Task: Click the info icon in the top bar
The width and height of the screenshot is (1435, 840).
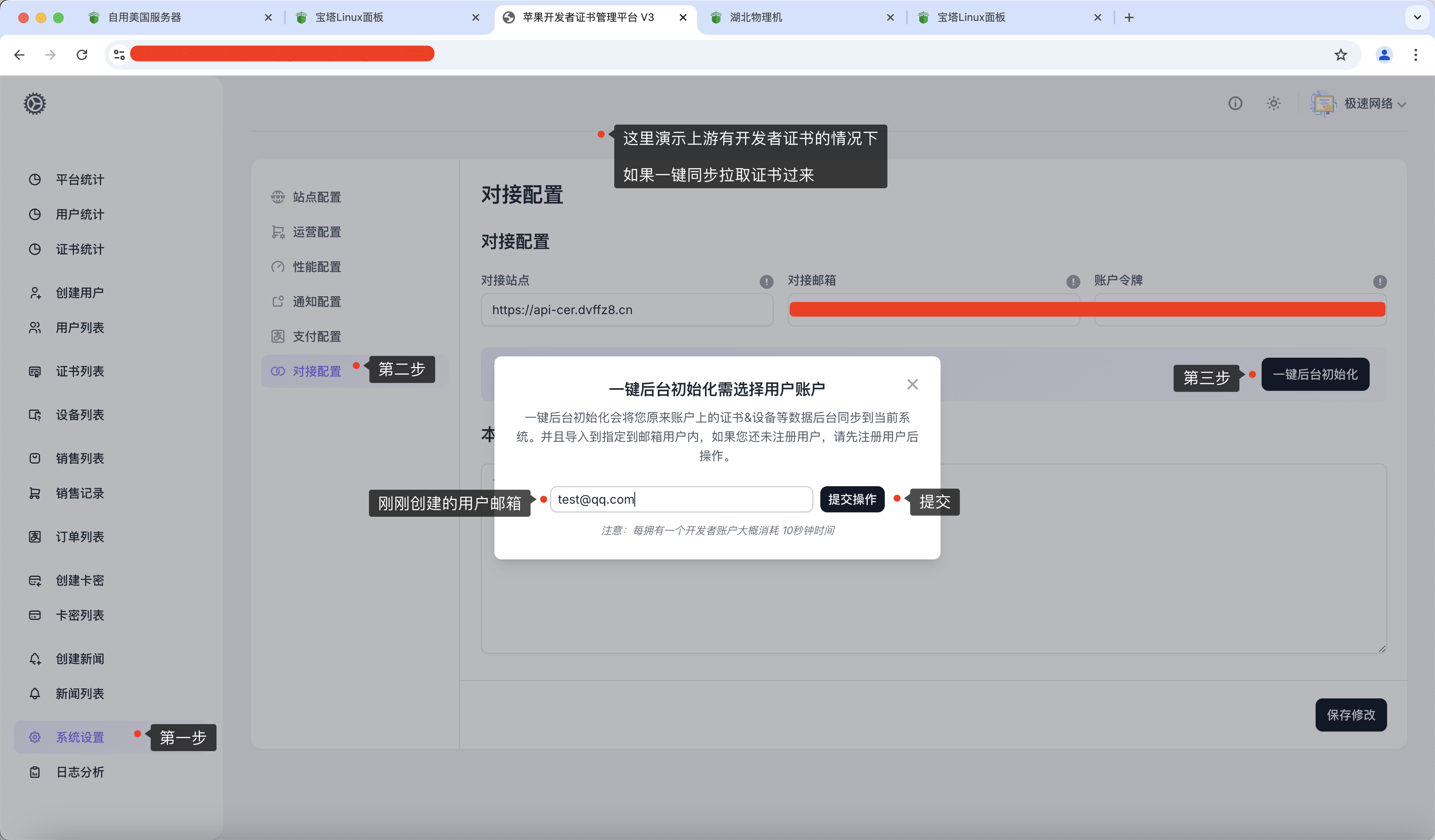Action: (x=1235, y=103)
